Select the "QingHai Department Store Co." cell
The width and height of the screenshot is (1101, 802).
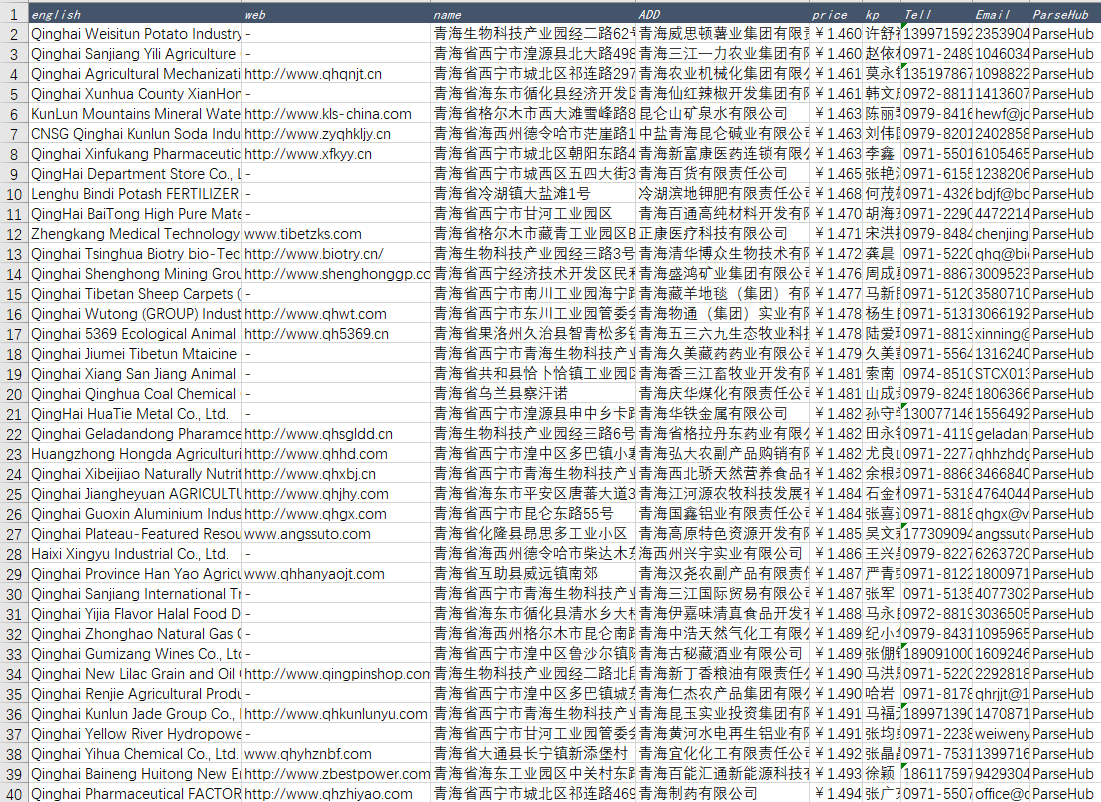click(135, 173)
